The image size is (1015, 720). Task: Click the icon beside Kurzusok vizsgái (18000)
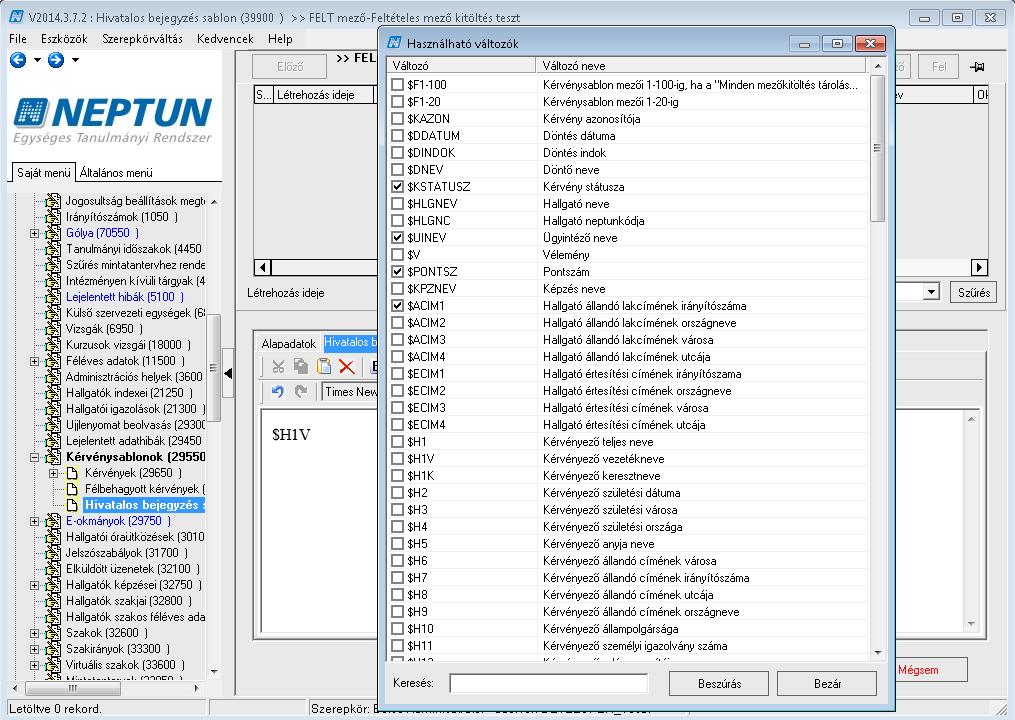point(53,345)
